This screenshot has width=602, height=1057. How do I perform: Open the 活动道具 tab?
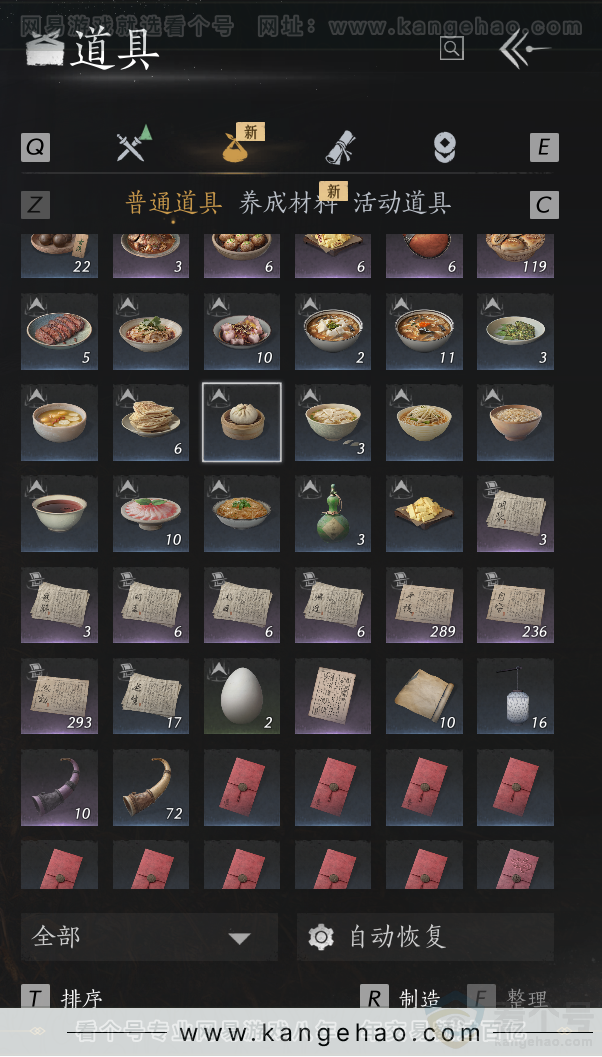(402, 203)
